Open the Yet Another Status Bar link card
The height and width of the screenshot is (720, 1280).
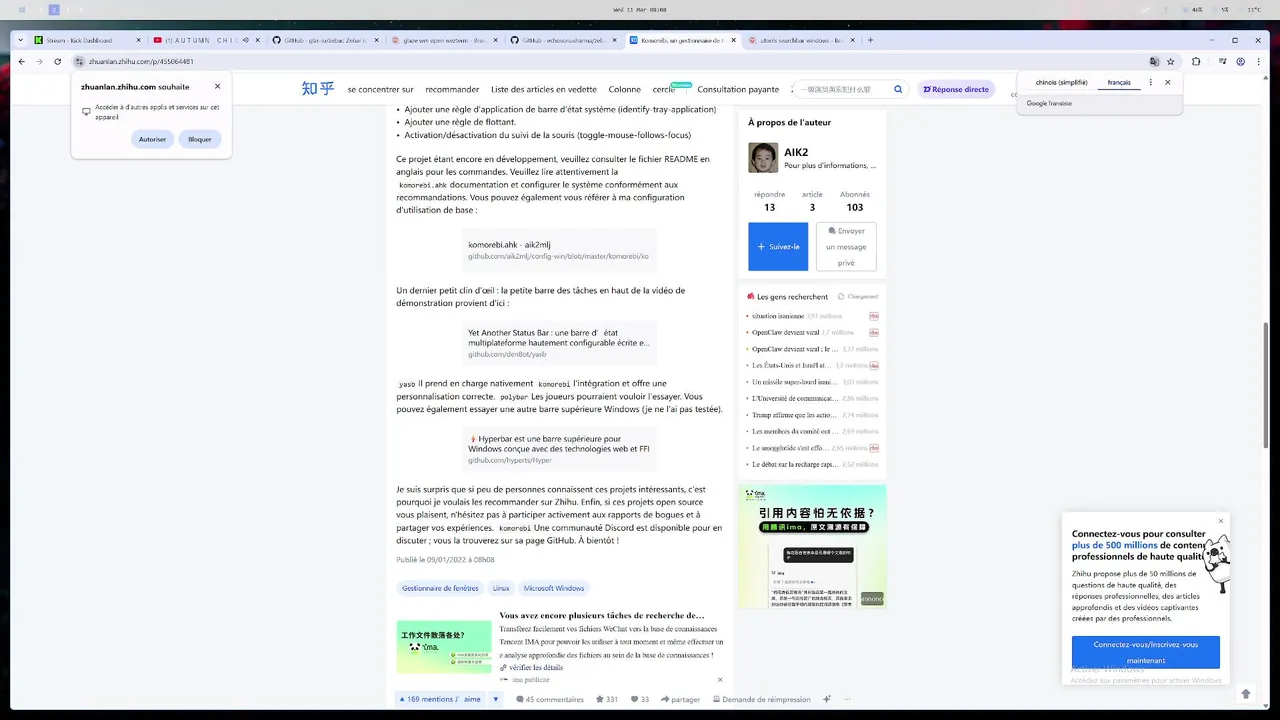click(559, 343)
